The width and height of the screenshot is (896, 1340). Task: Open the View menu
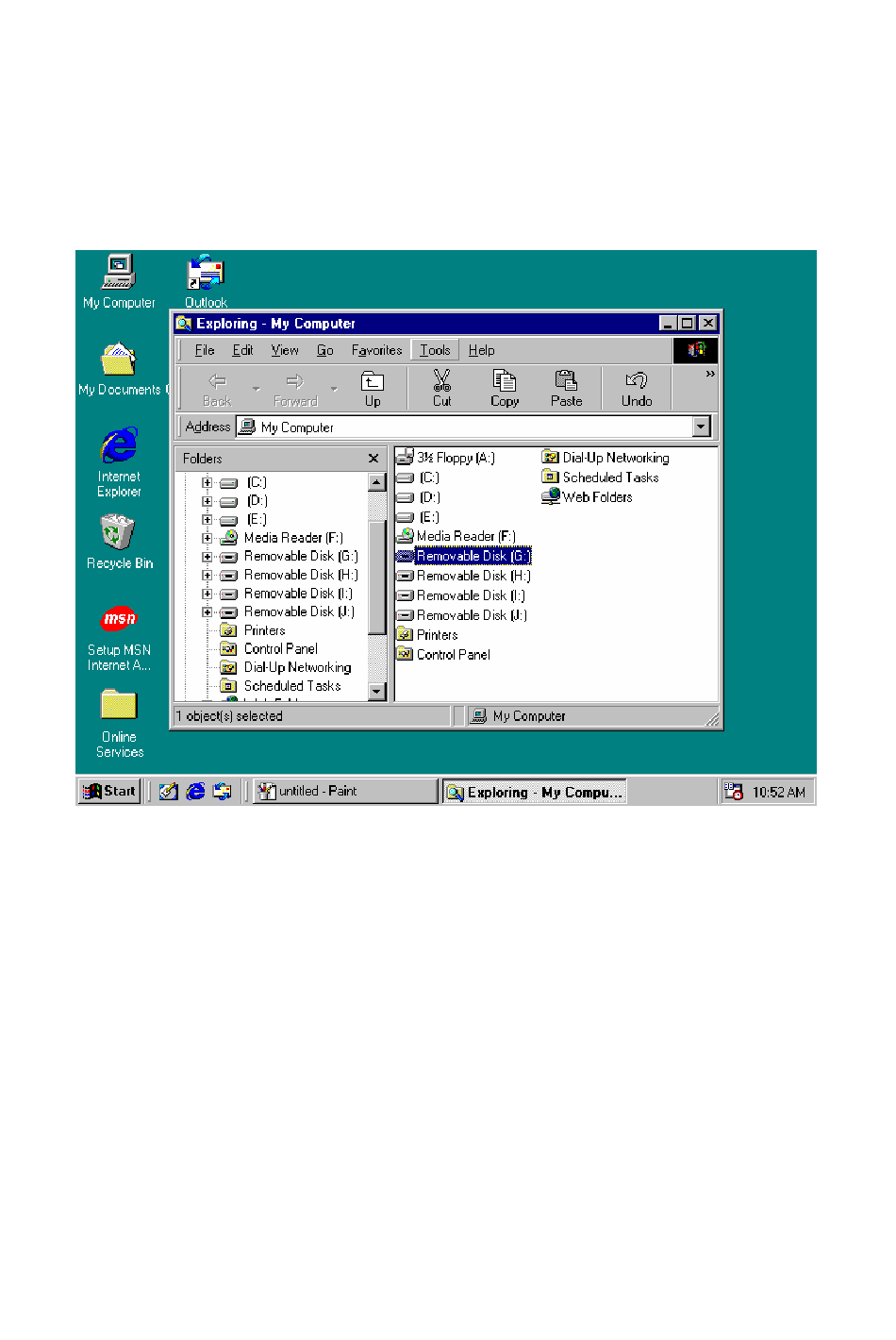click(x=285, y=350)
